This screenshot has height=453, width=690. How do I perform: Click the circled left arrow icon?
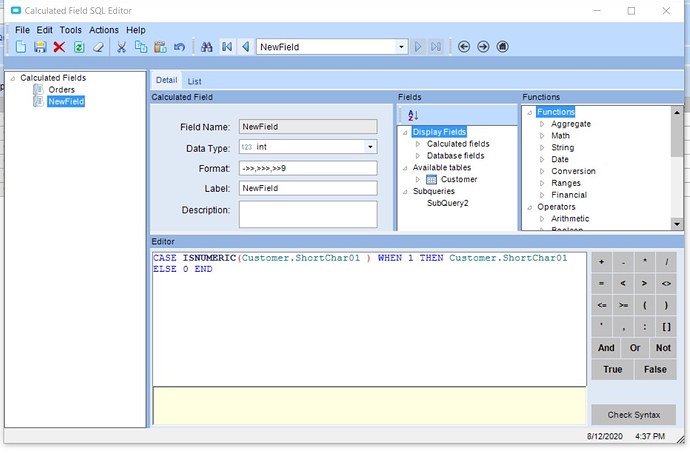464,47
